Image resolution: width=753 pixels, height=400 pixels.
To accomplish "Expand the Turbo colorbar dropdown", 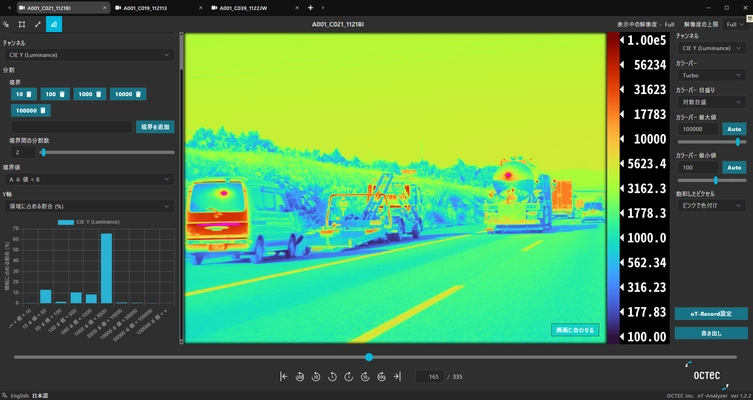I will (711, 75).
